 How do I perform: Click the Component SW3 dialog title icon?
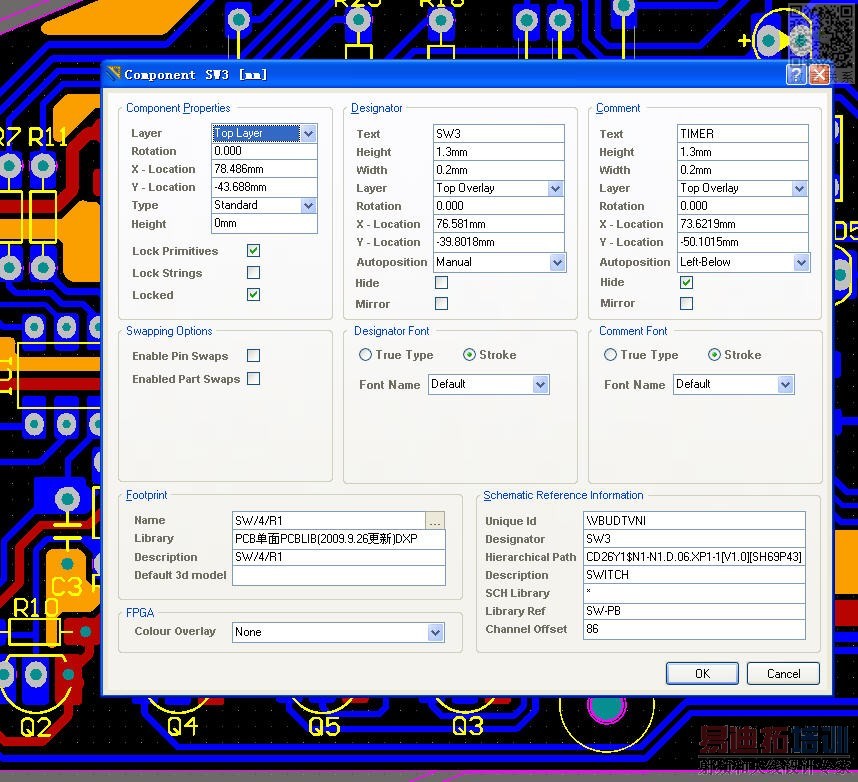pyautogui.click(x=113, y=74)
